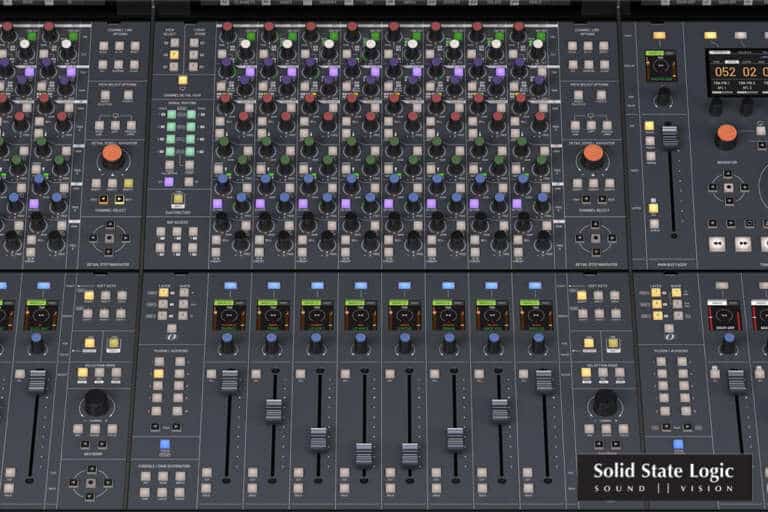The height and width of the screenshot is (512, 768).
Task: Click black rotary encoder above lower-left navigation pad
Action: point(96,403)
